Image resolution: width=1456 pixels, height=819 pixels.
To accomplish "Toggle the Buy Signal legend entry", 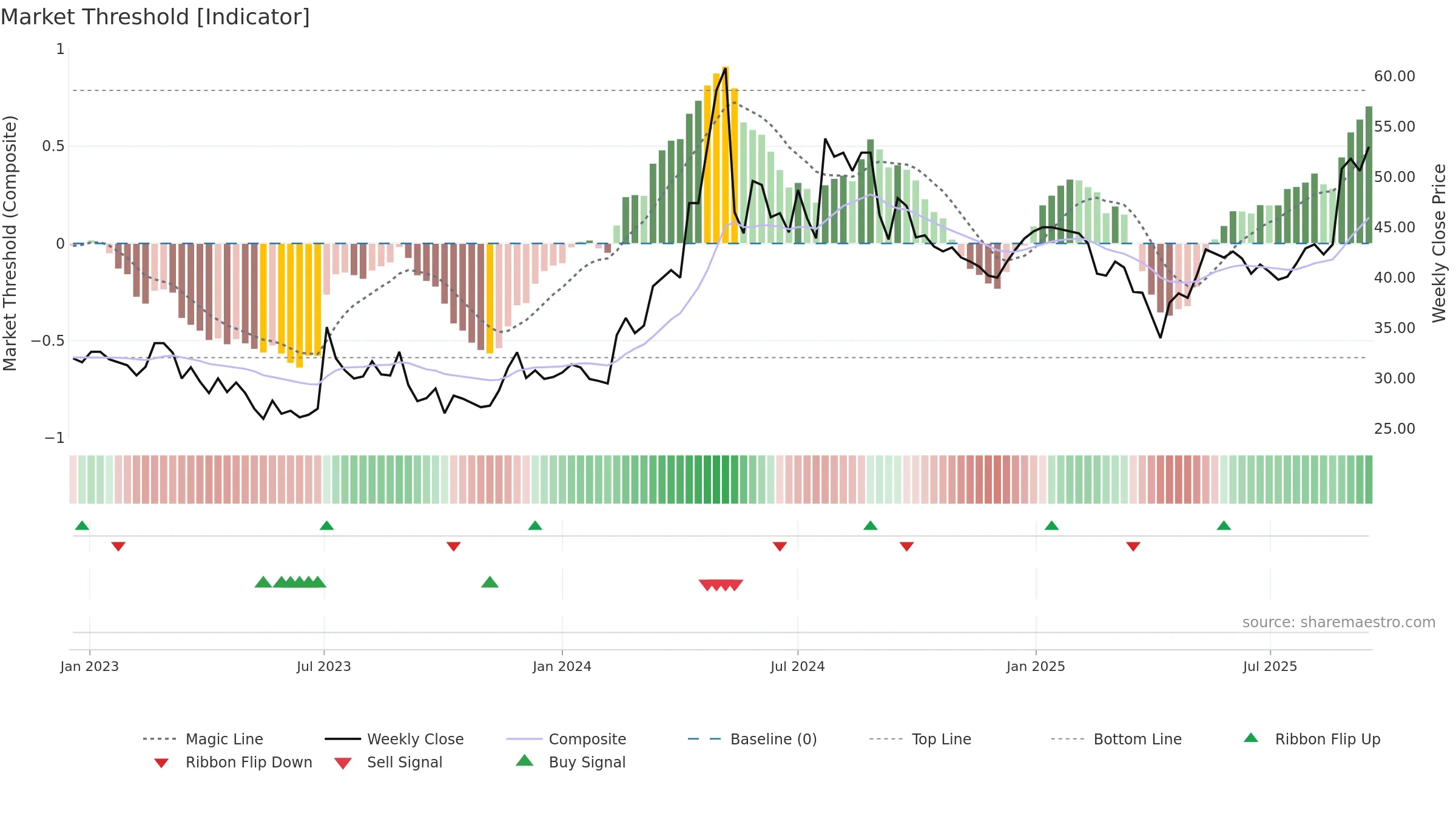I will click(x=570, y=762).
